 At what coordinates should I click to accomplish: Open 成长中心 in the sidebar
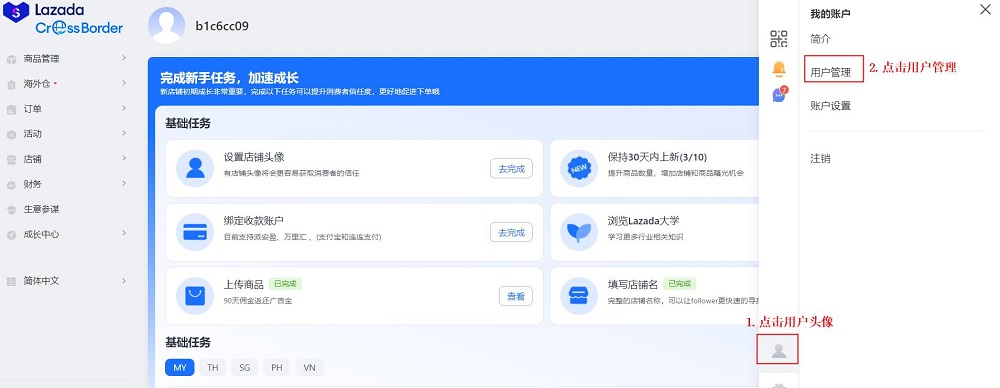(41, 234)
